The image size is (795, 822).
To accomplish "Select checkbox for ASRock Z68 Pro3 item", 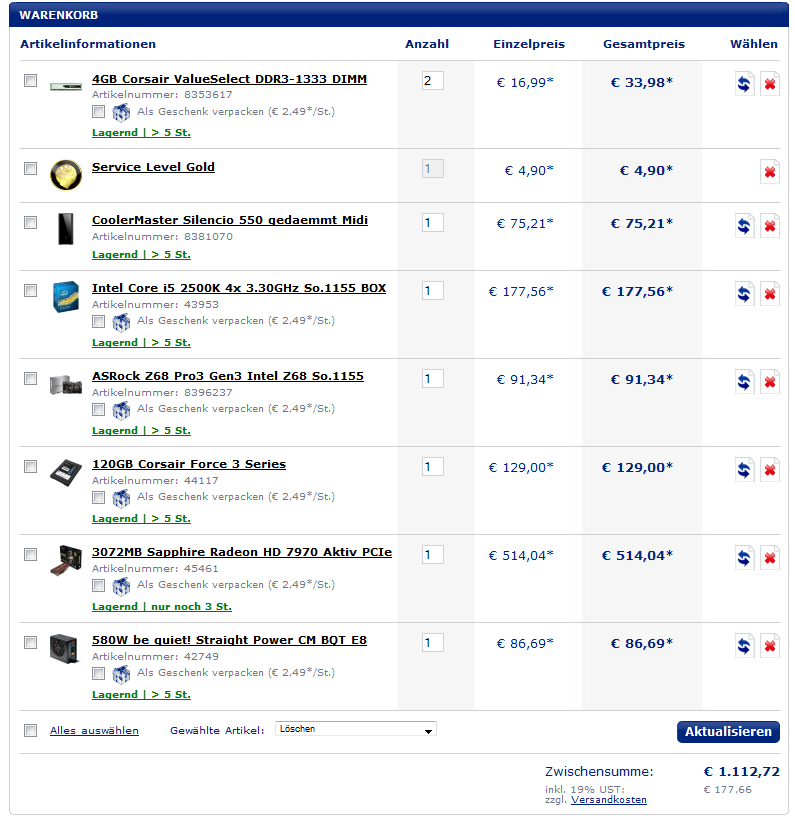I will pyautogui.click(x=30, y=378).
